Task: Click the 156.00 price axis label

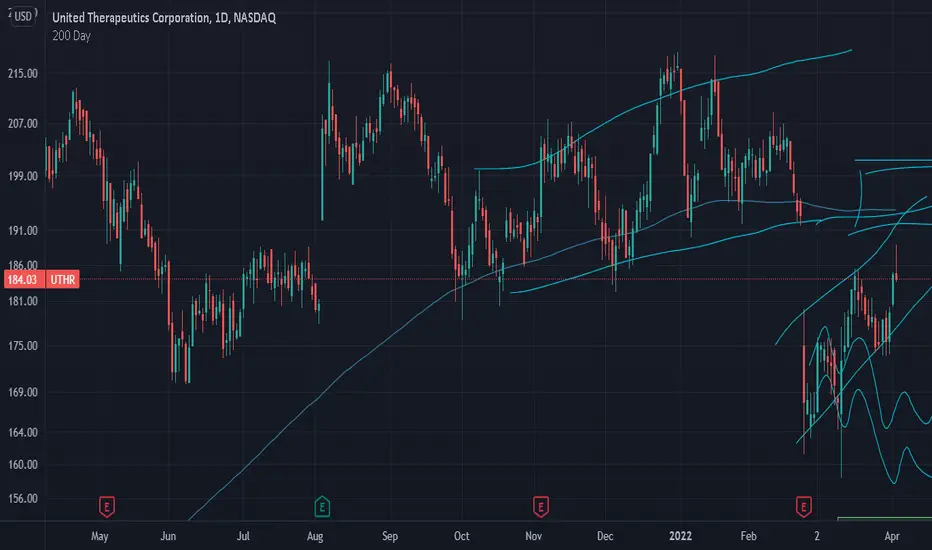Action: (x=23, y=499)
